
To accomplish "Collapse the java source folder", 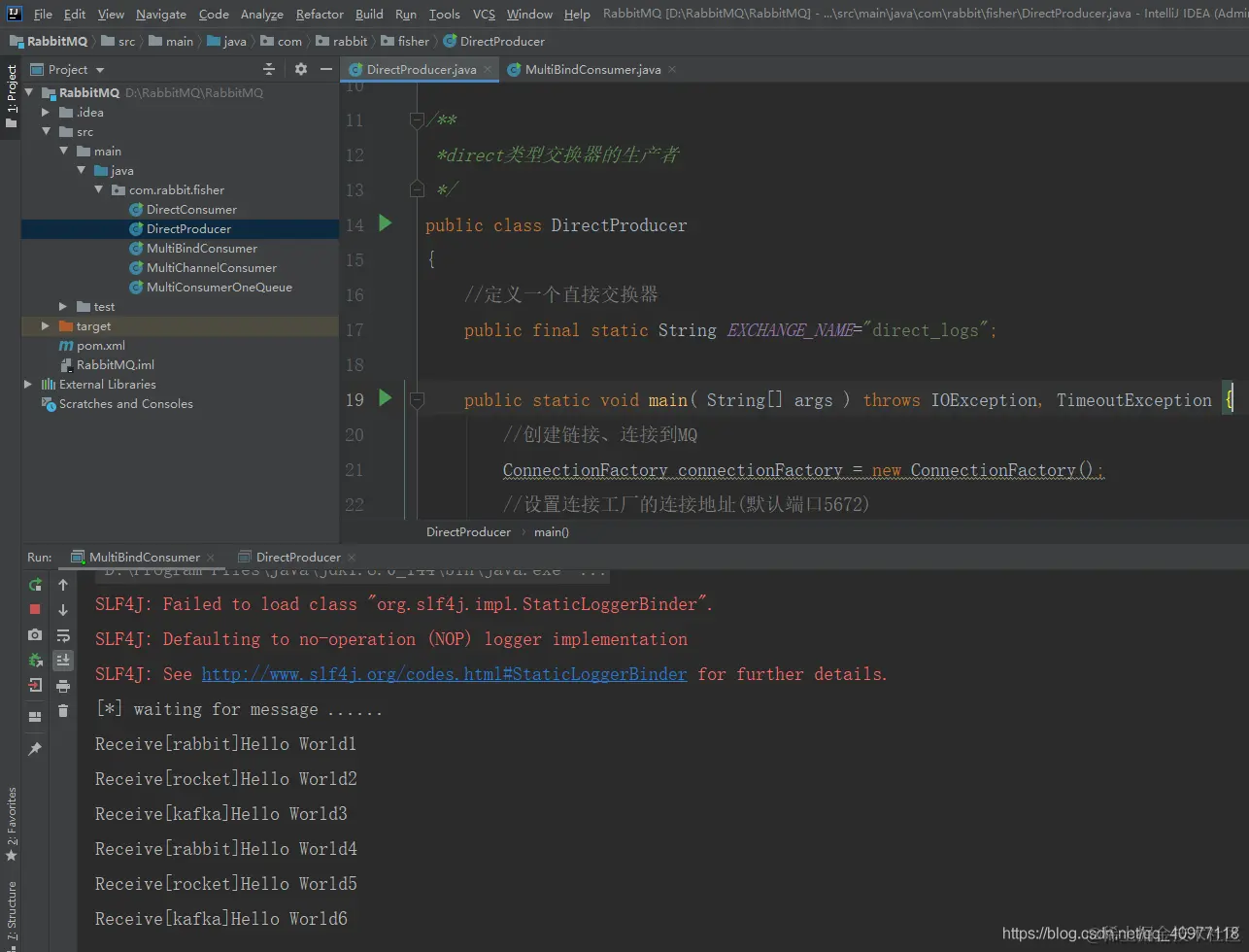I will click(81, 170).
